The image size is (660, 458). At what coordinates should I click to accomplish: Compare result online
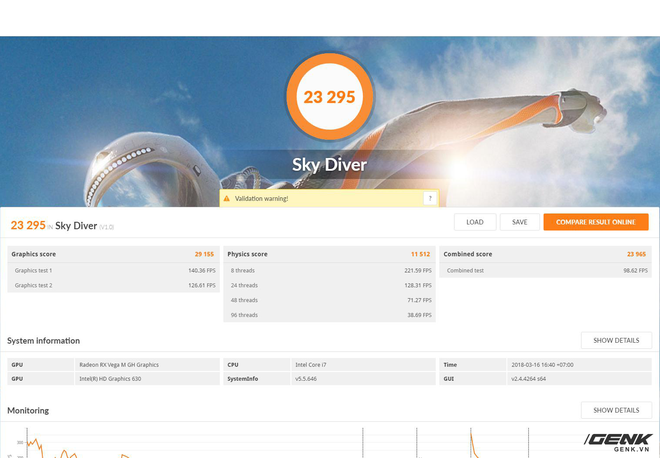(x=596, y=222)
